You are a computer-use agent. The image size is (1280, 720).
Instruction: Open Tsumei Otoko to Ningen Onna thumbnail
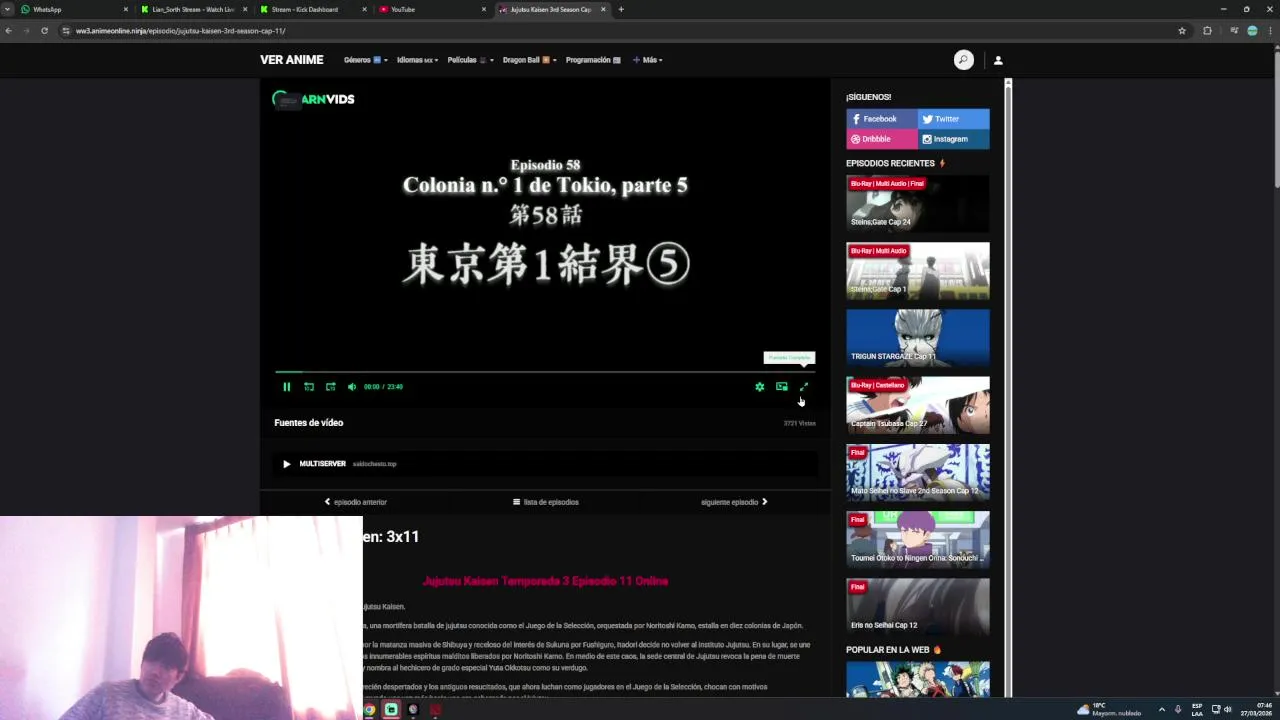[918, 540]
